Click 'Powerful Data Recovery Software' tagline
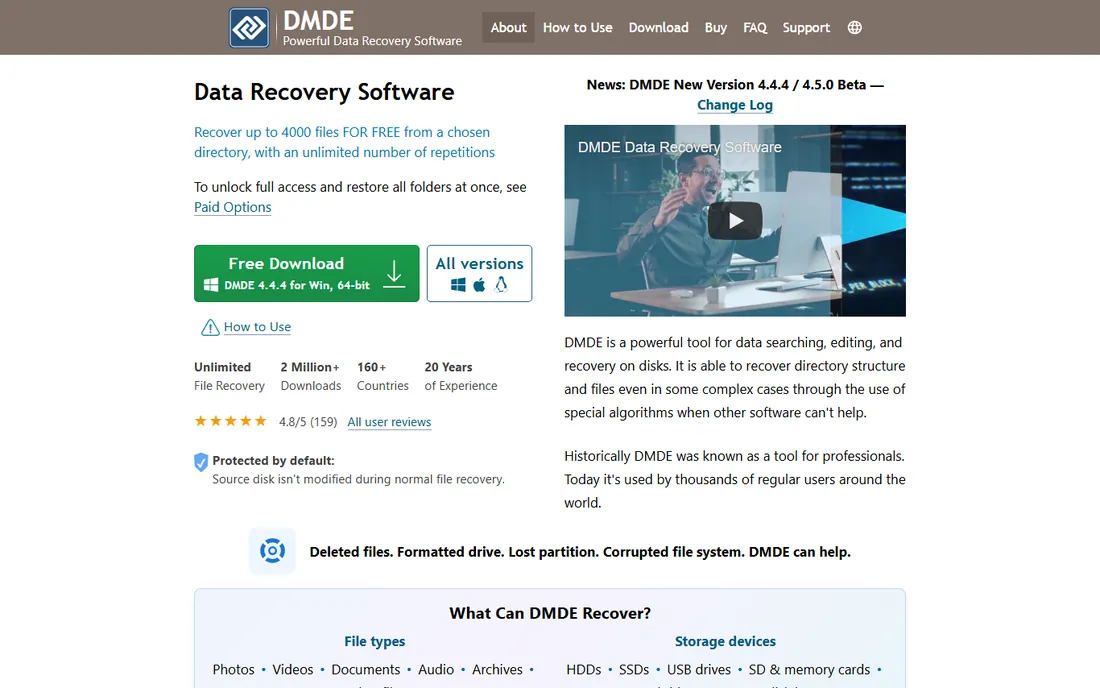The height and width of the screenshot is (688, 1100). click(372, 41)
